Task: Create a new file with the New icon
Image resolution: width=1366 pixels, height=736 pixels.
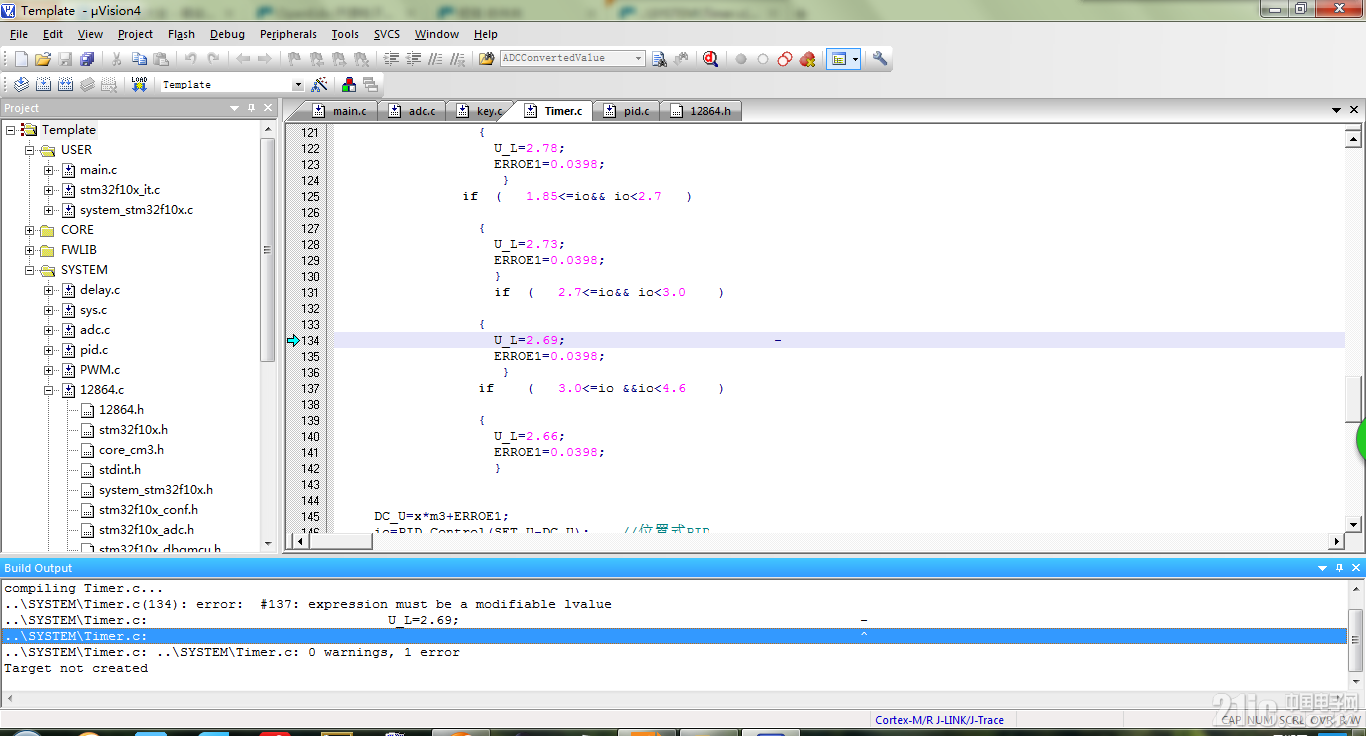Action: (21, 59)
